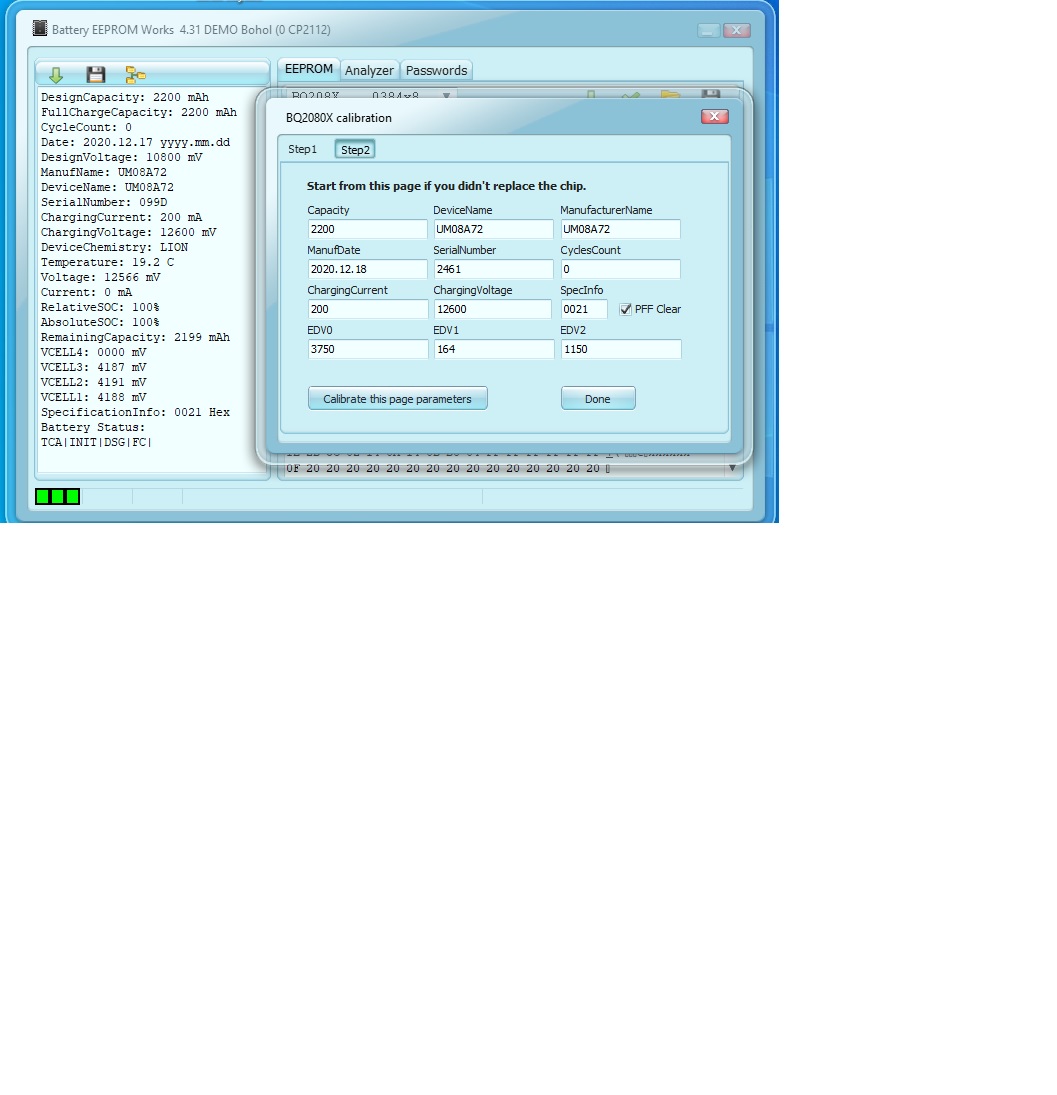This screenshot has height=1095, width=1057.
Task: Switch to the Step1 tab
Action: click(302, 149)
